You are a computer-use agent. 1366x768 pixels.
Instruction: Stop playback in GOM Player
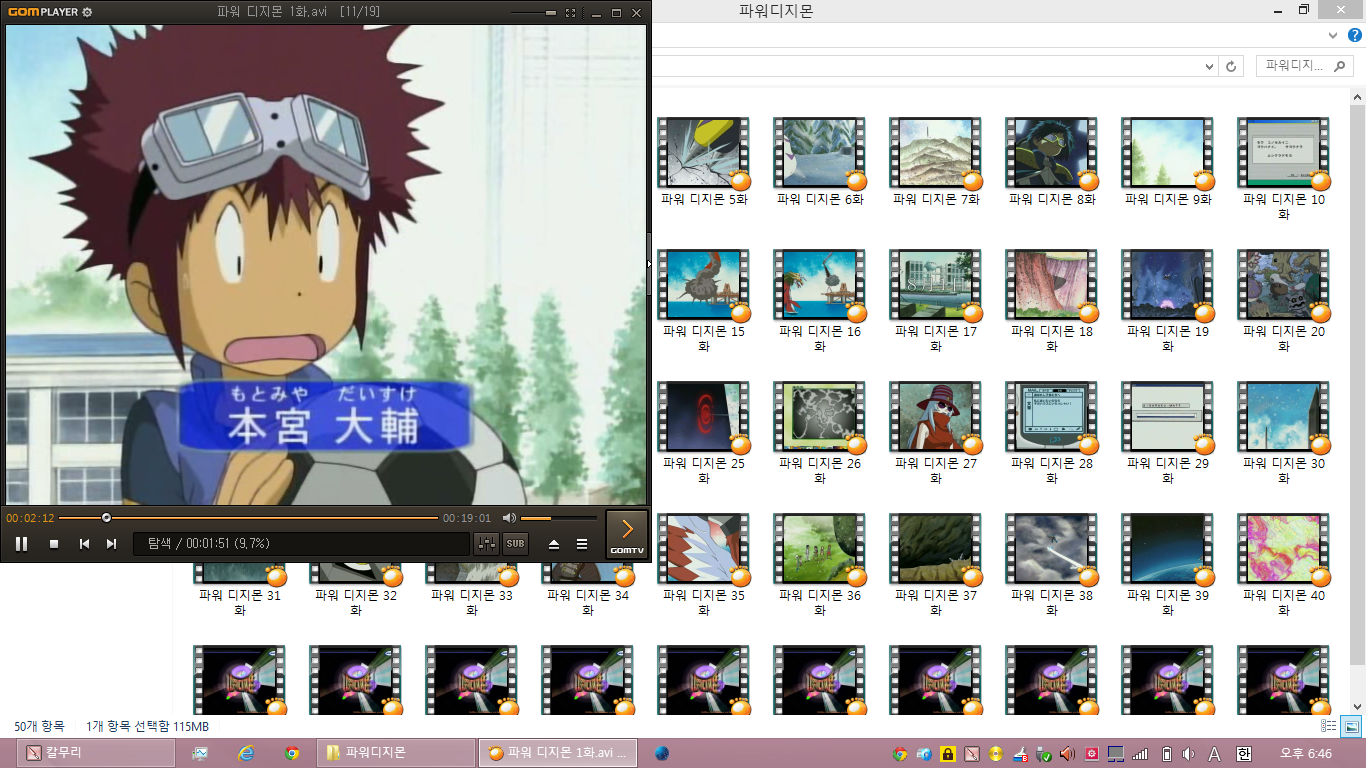tap(54, 544)
